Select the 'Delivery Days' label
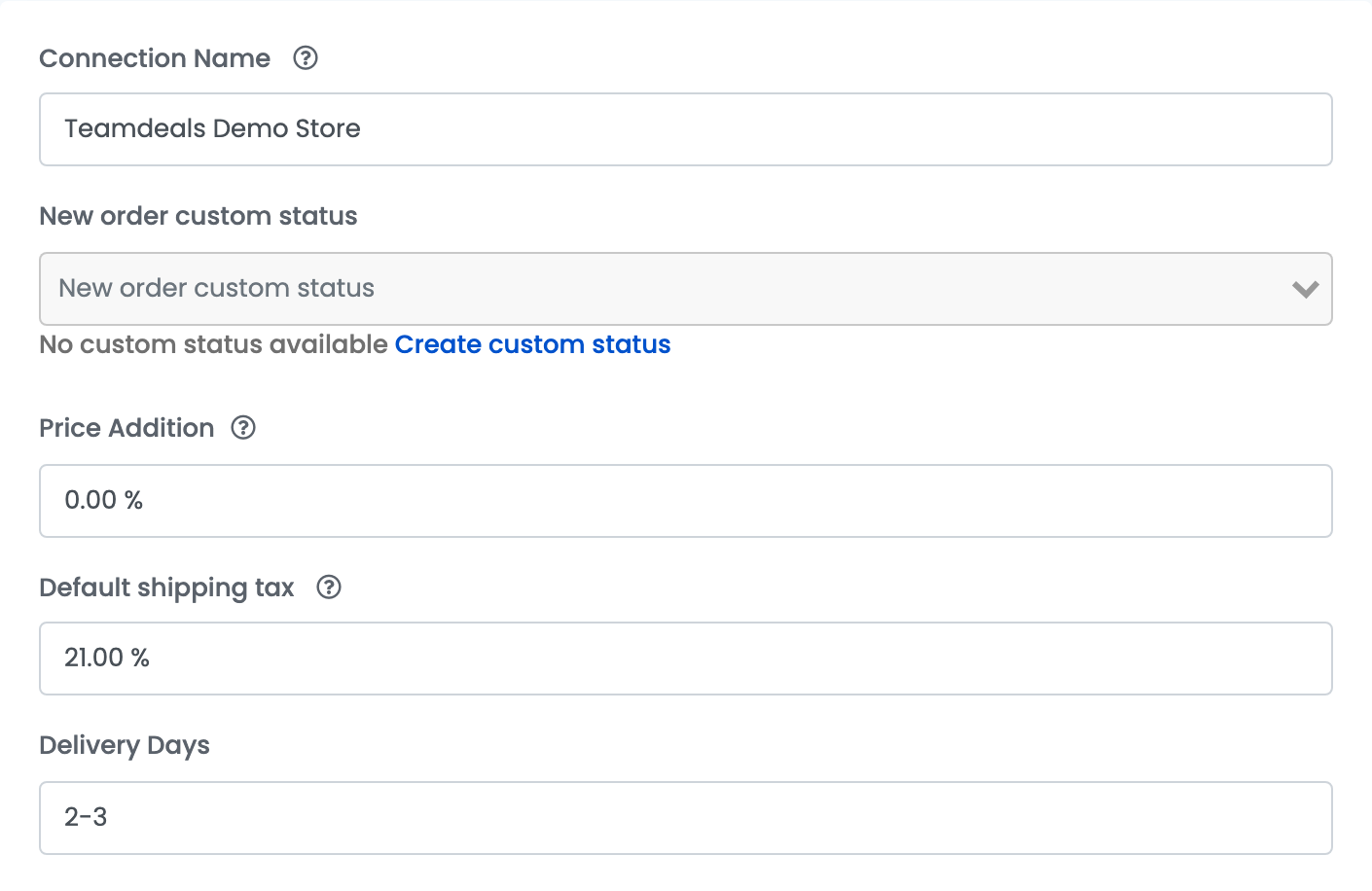1372x891 pixels. pos(125,745)
